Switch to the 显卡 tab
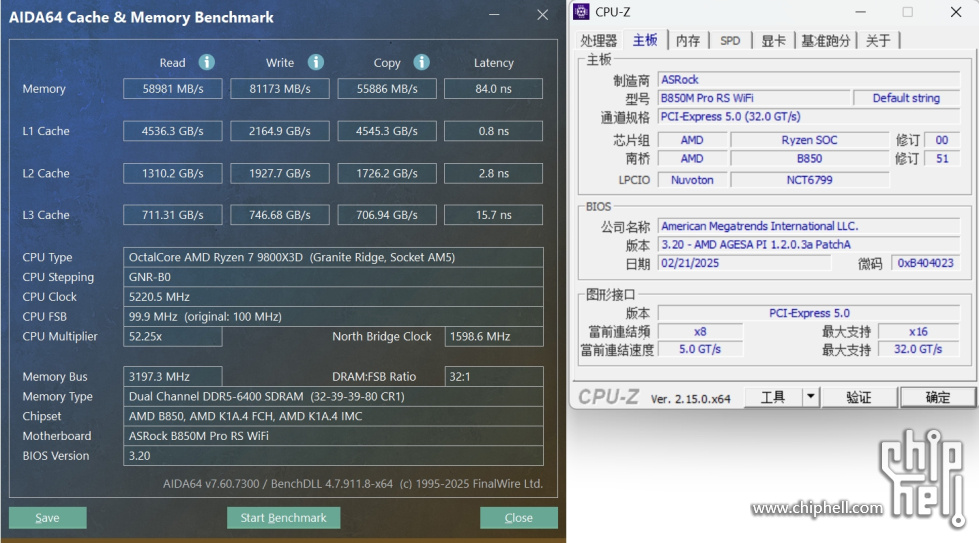This screenshot has width=979, height=543. pyautogui.click(x=773, y=41)
